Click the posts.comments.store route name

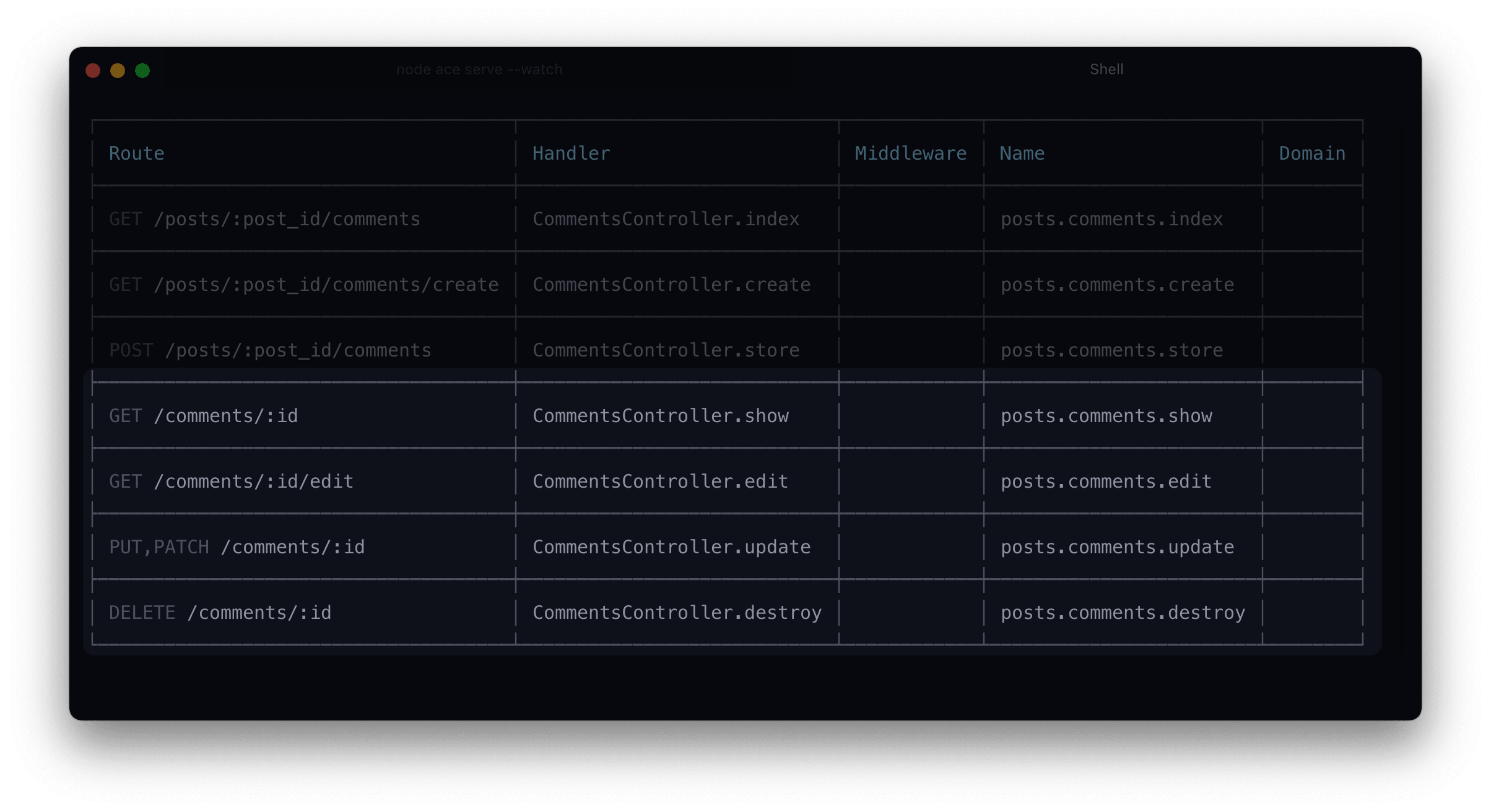[x=1111, y=350]
